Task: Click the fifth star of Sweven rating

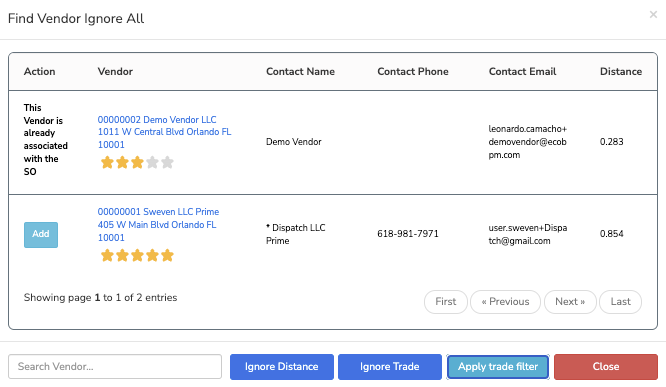Action: point(167,255)
